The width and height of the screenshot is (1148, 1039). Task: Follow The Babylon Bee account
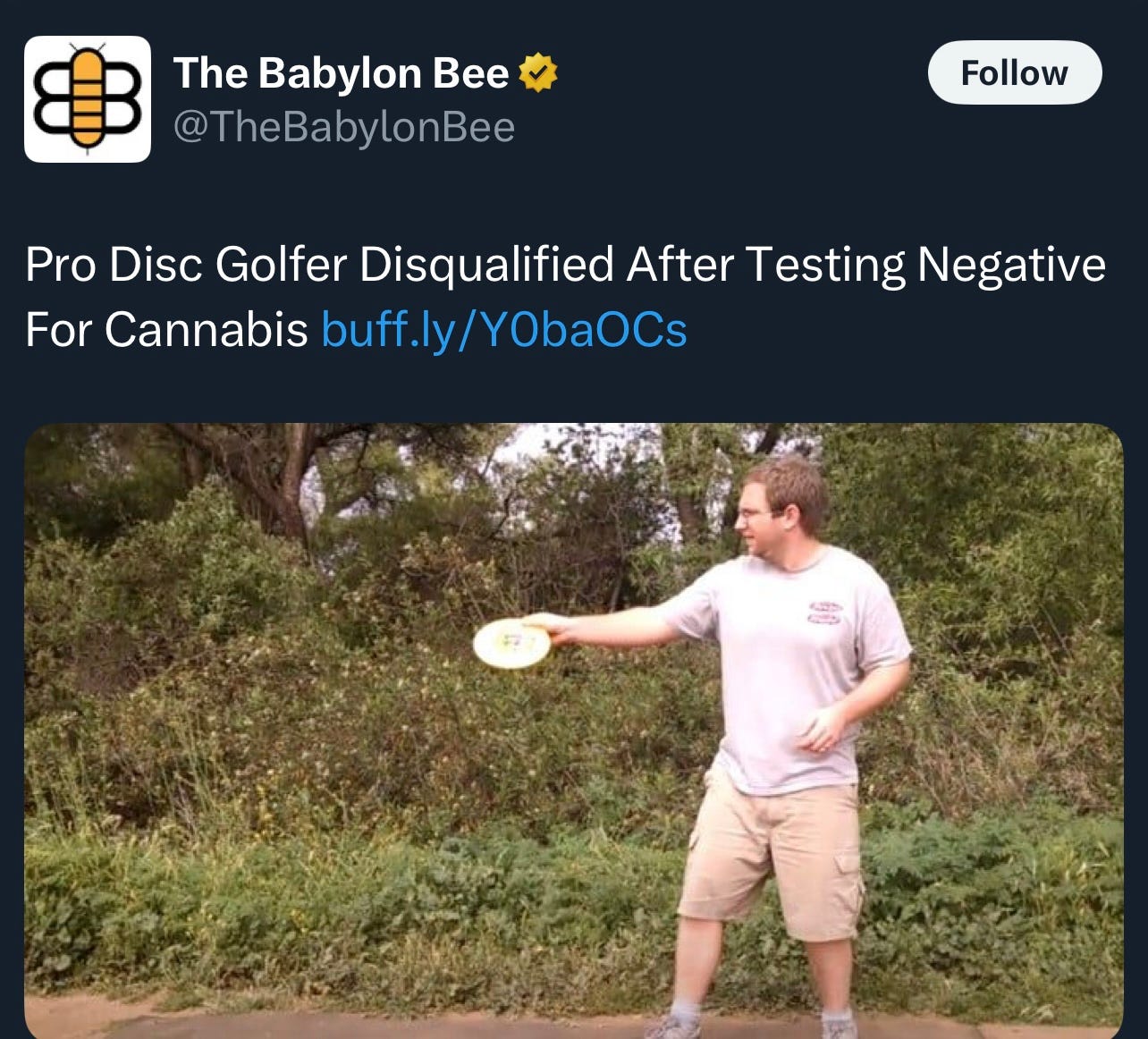1015,72
